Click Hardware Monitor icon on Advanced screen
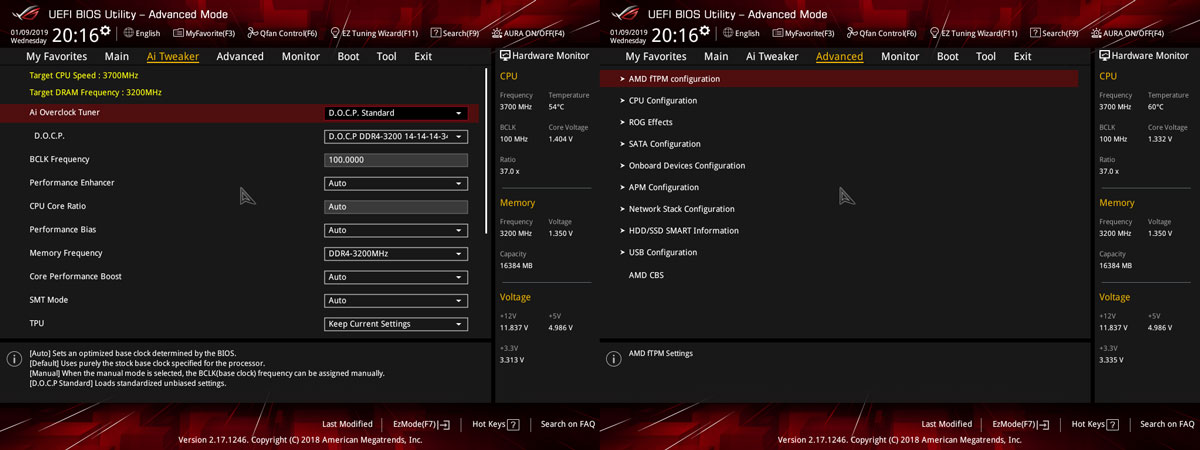Viewport: 1200px width, 450px height. [1105, 56]
